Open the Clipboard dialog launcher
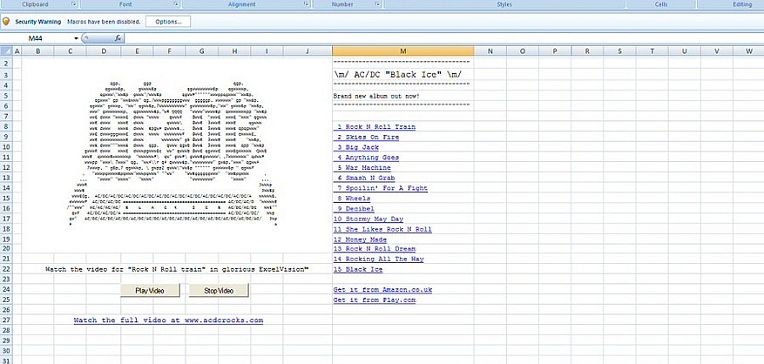The image size is (764, 364). pos(74,4)
